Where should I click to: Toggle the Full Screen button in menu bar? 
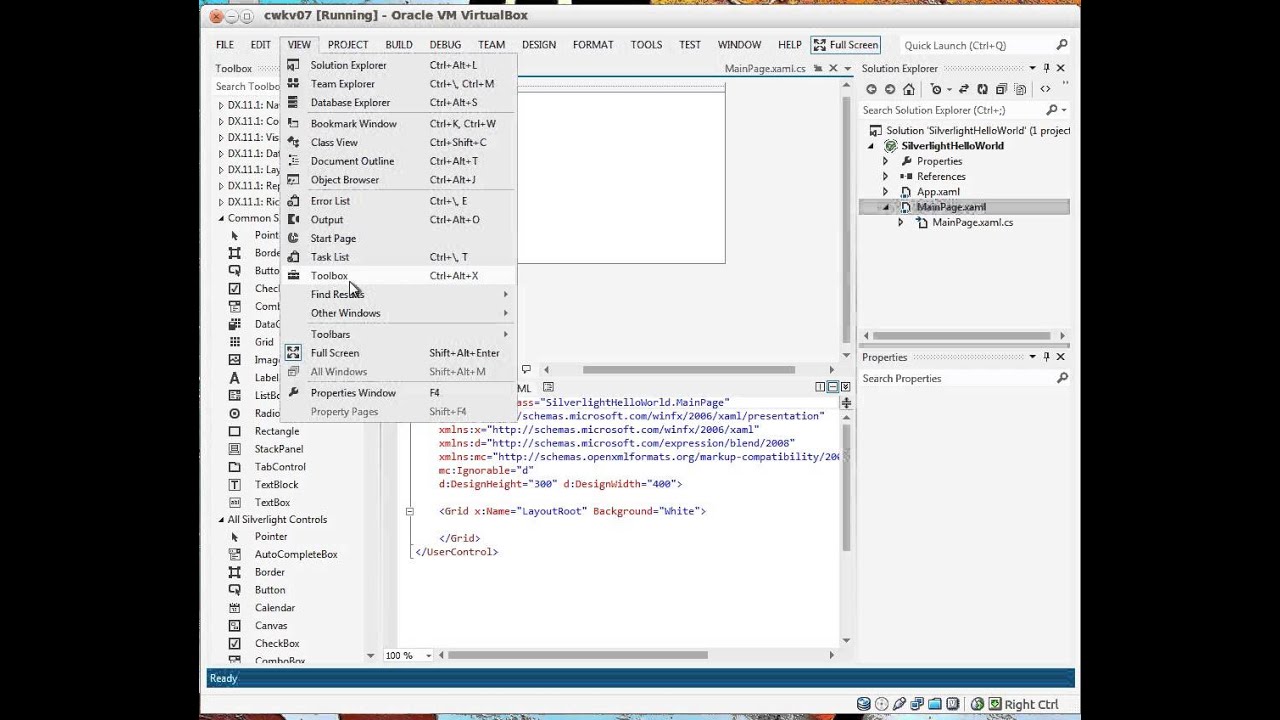(846, 45)
